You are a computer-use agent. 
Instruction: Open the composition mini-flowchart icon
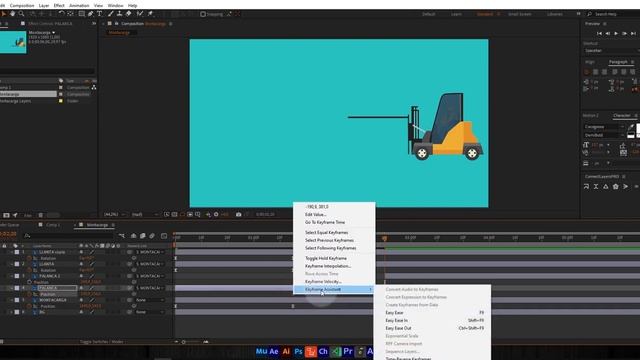(122, 236)
